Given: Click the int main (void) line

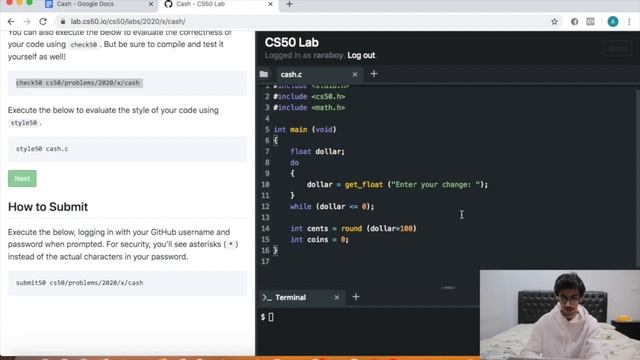Looking at the screenshot, I should click(x=305, y=129).
